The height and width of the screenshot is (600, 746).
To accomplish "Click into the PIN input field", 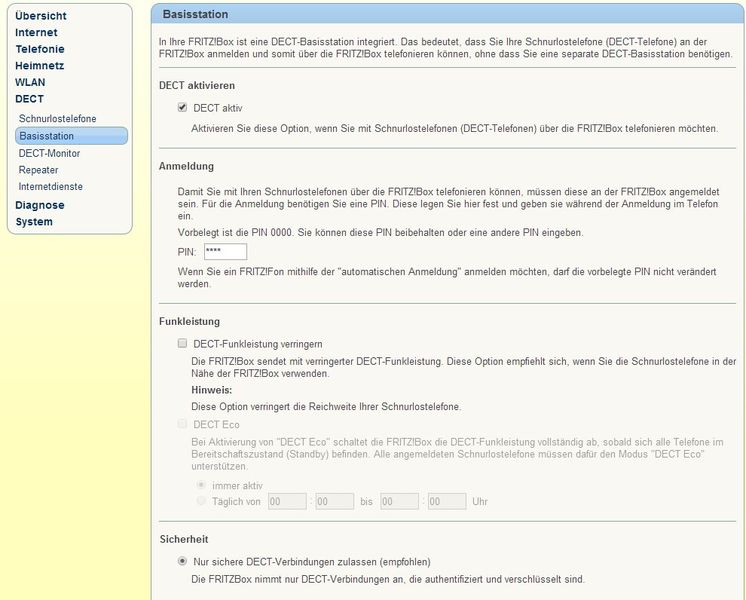I will 226,252.
